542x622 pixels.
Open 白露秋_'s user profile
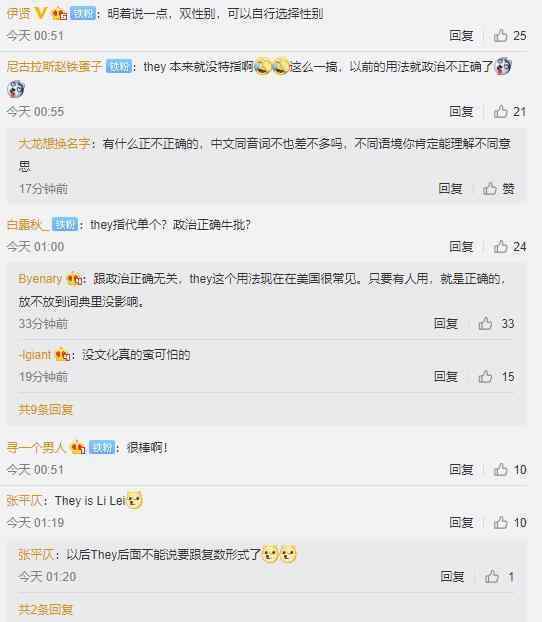(x=27, y=225)
